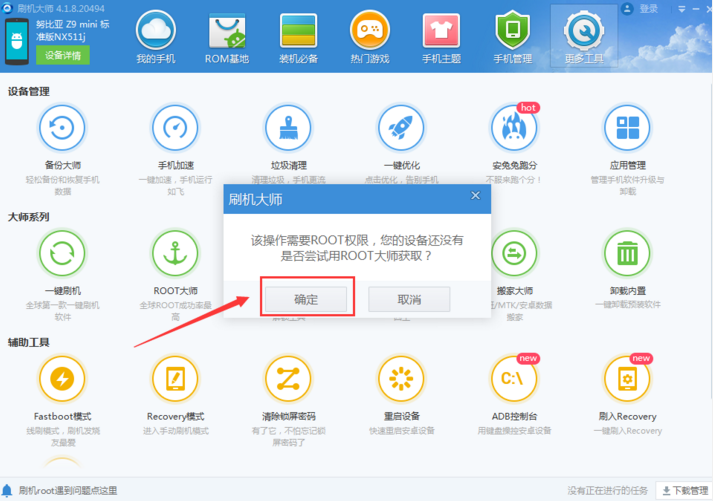This screenshot has height=501, width=713.
Task: Click 辅助工具 section heading
Action: point(29,342)
